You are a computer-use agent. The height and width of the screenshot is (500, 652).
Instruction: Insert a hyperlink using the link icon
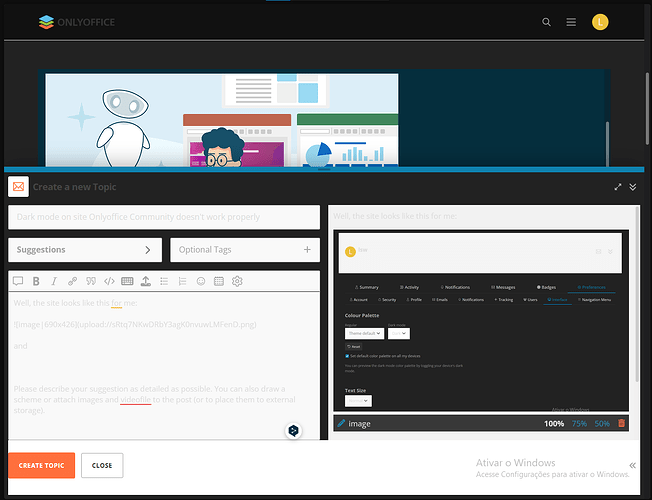coord(73,281)
